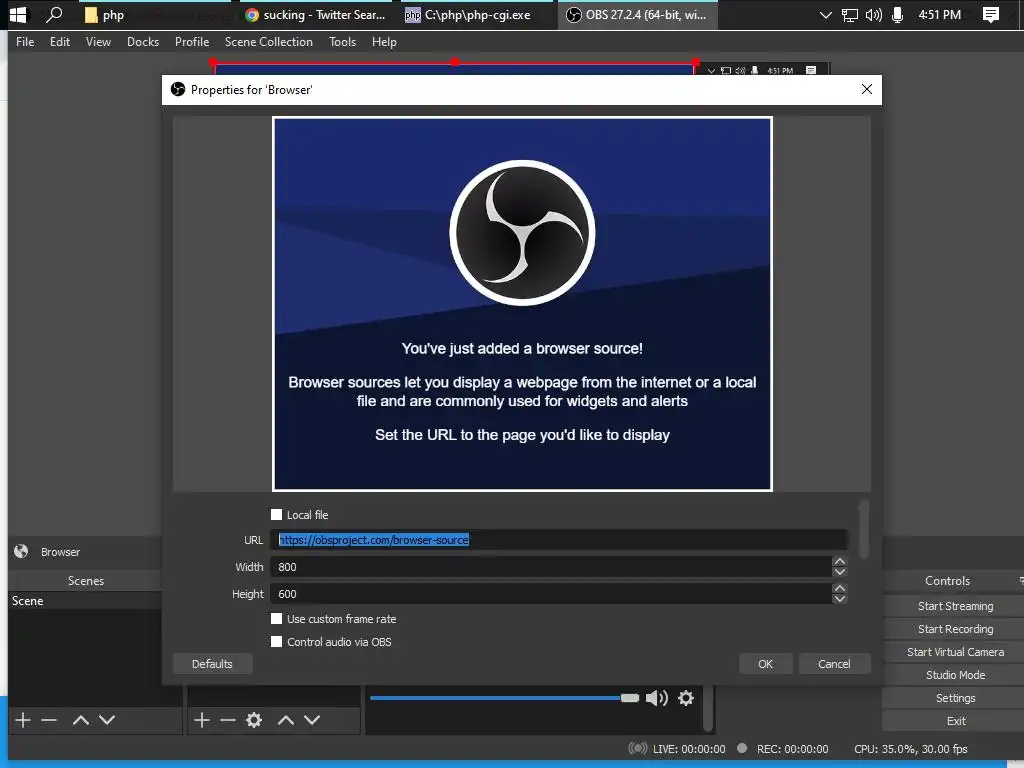This screenshot has width=1024, height=768.
Task: Open the File menu
Action: [x=25, y=42]
